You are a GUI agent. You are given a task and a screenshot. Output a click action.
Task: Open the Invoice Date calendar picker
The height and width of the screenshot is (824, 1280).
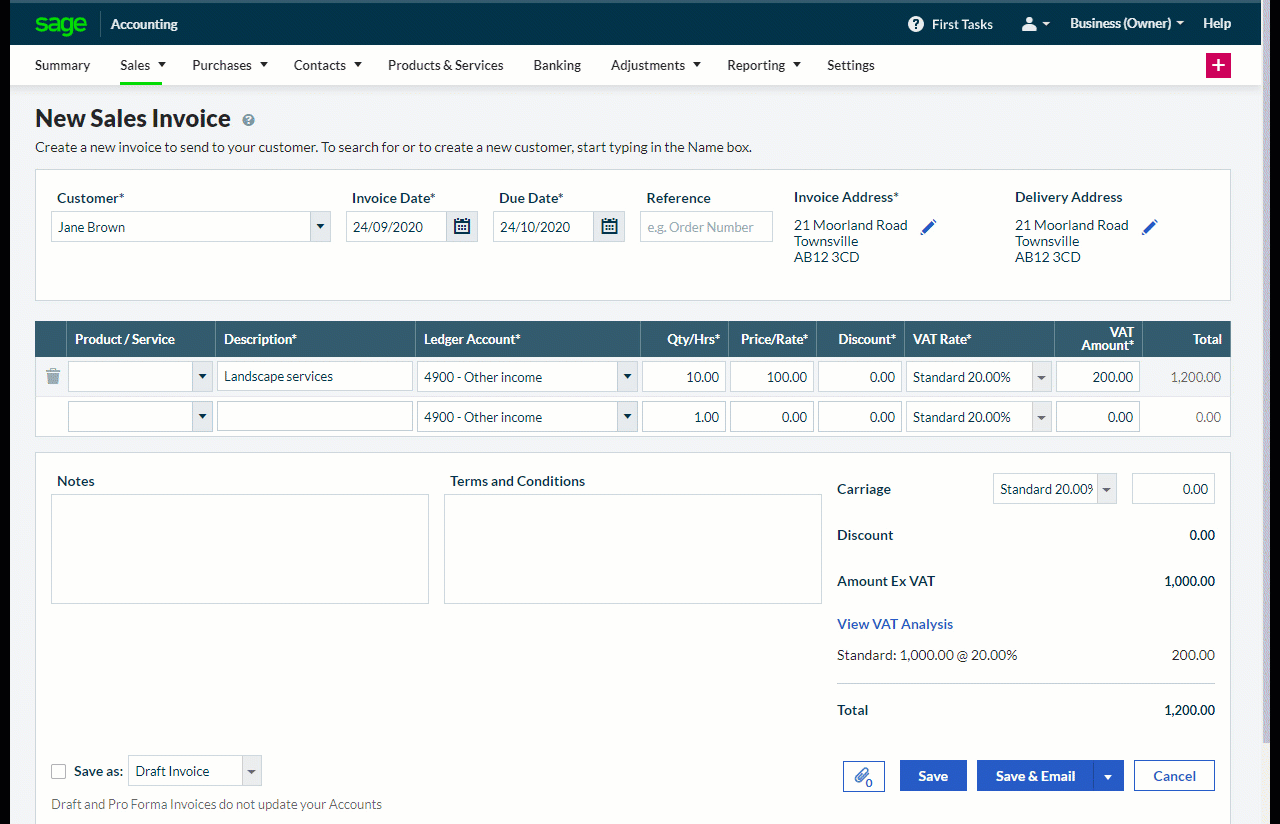[x=462, y=227]
